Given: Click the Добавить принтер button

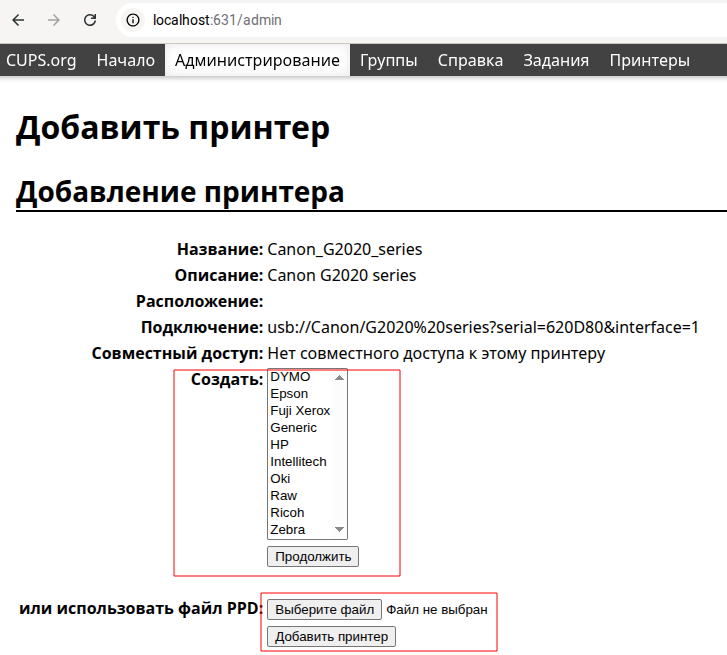Looking at the screenshot, I should pyautogui.click(x=331, y=637).
